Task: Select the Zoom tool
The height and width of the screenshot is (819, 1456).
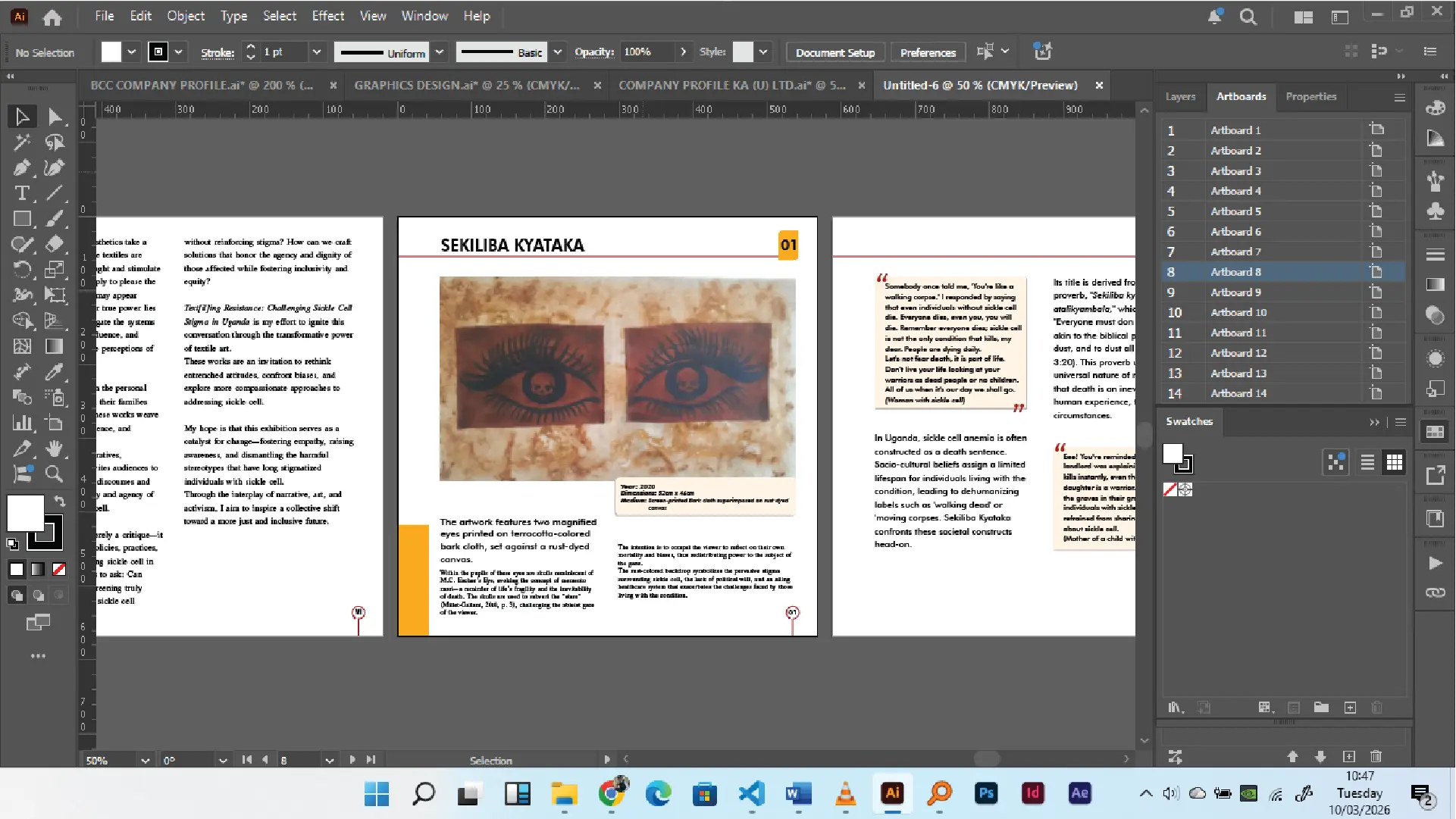Action: [x=54, y=474]
